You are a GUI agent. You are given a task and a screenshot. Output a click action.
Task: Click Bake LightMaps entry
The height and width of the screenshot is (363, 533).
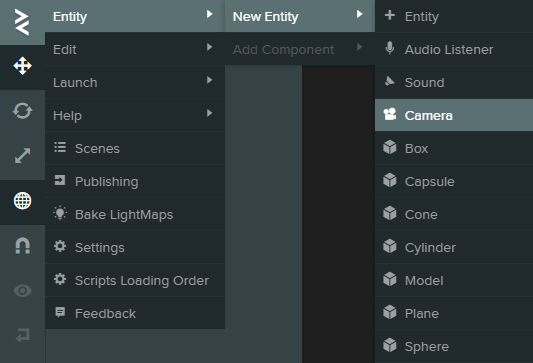point(135,214)
